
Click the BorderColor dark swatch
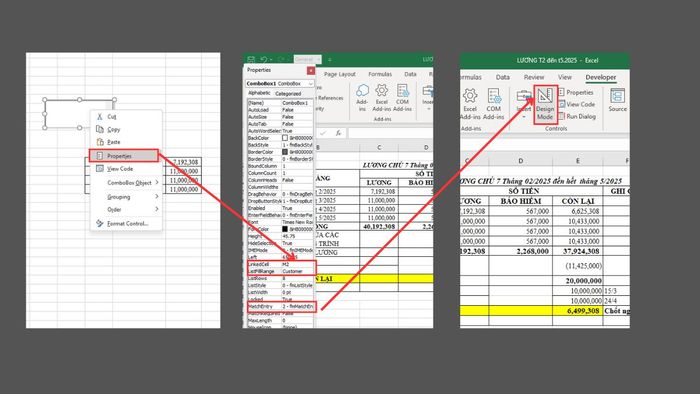tap(285, 152)
